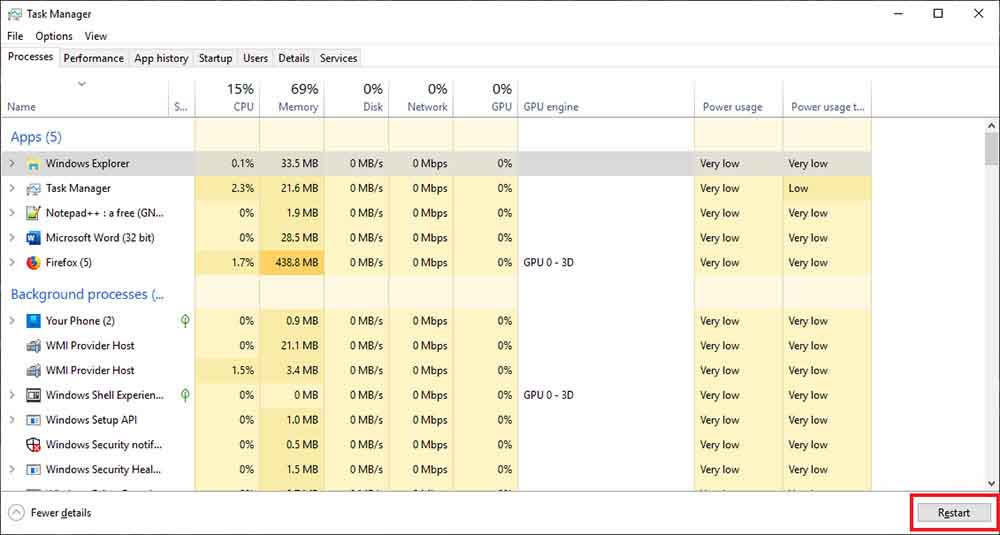Viewport: 1000px width, 535px height.
Task: Click the Status column header
Action: coord(182,98)
